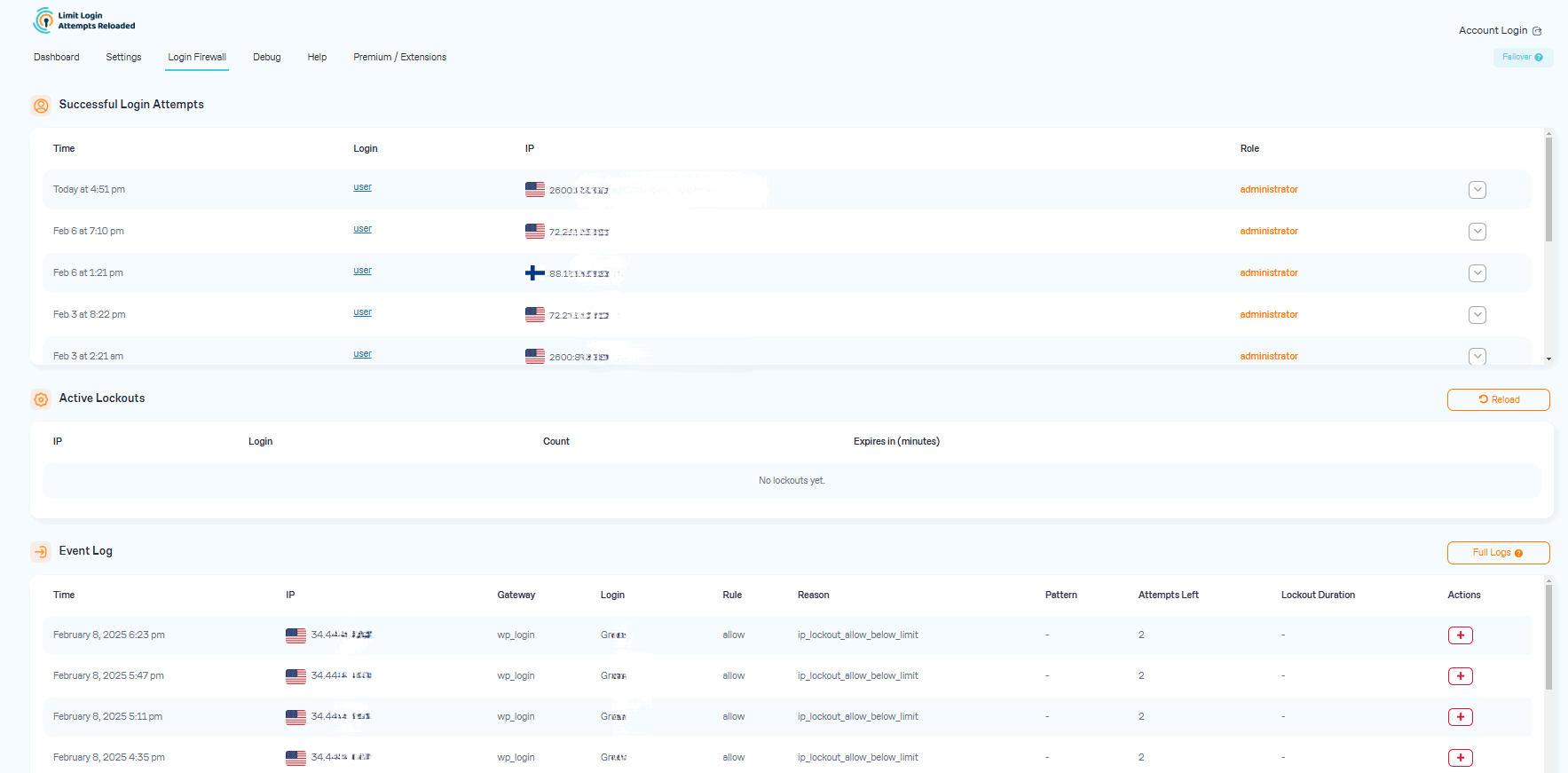Screen dimensions: 1568x773
Task: Click the successful logins table scrollbar
Action: [1548, 189]
